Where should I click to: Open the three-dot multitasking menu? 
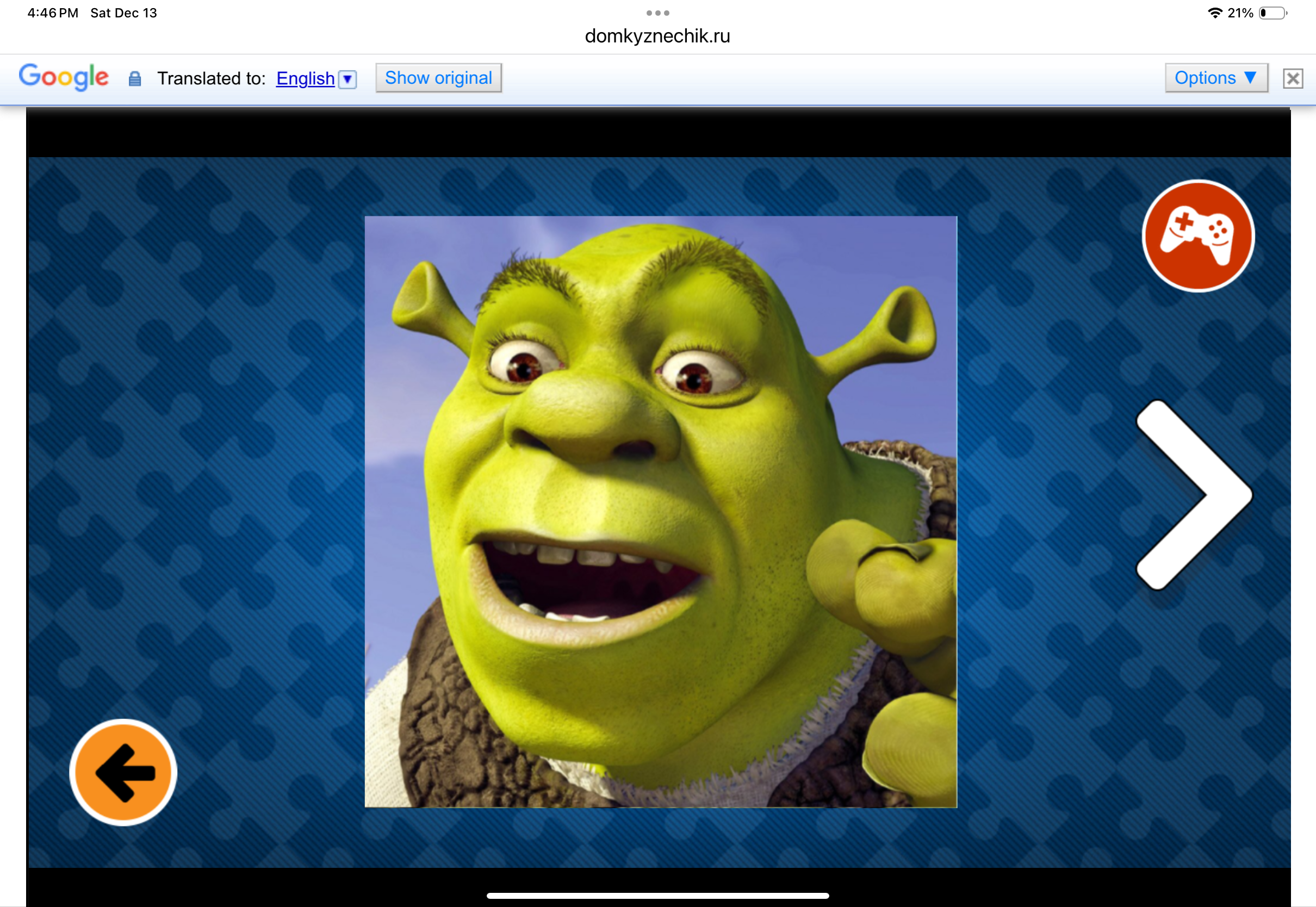[x=657, y=13]
